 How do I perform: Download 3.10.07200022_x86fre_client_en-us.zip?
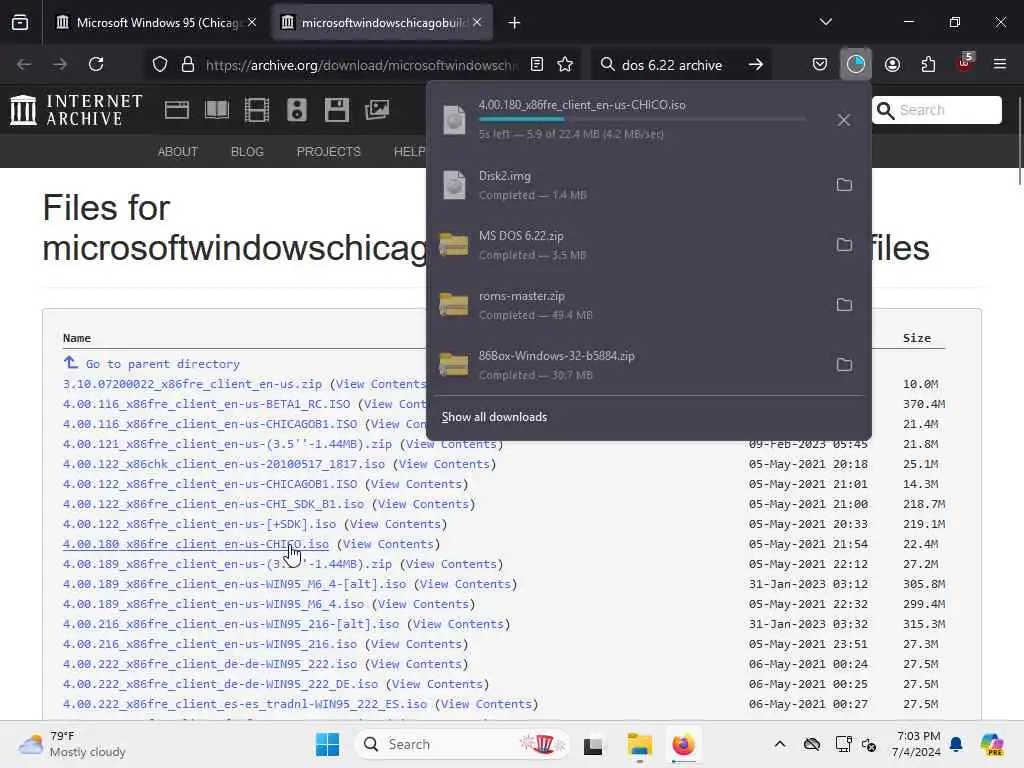[x=192, y=384]
